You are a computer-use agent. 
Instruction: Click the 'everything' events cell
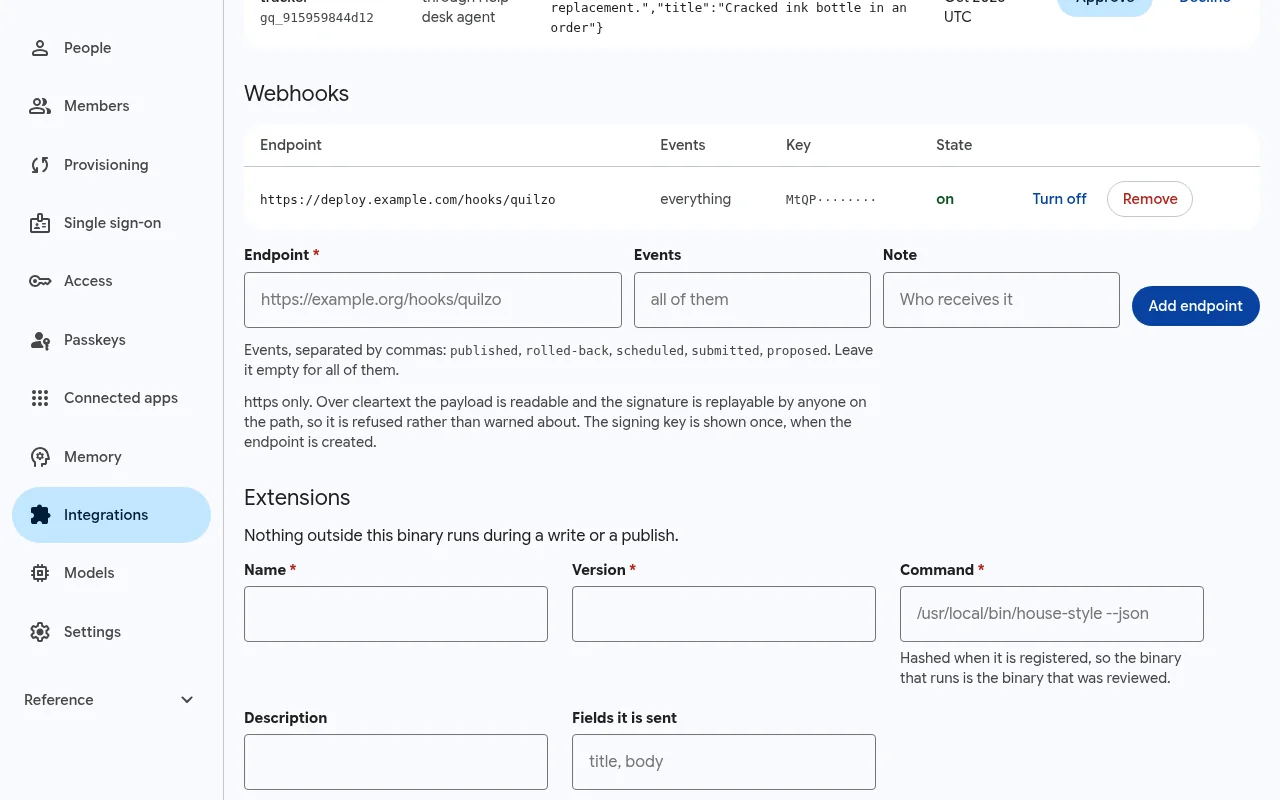695,199
